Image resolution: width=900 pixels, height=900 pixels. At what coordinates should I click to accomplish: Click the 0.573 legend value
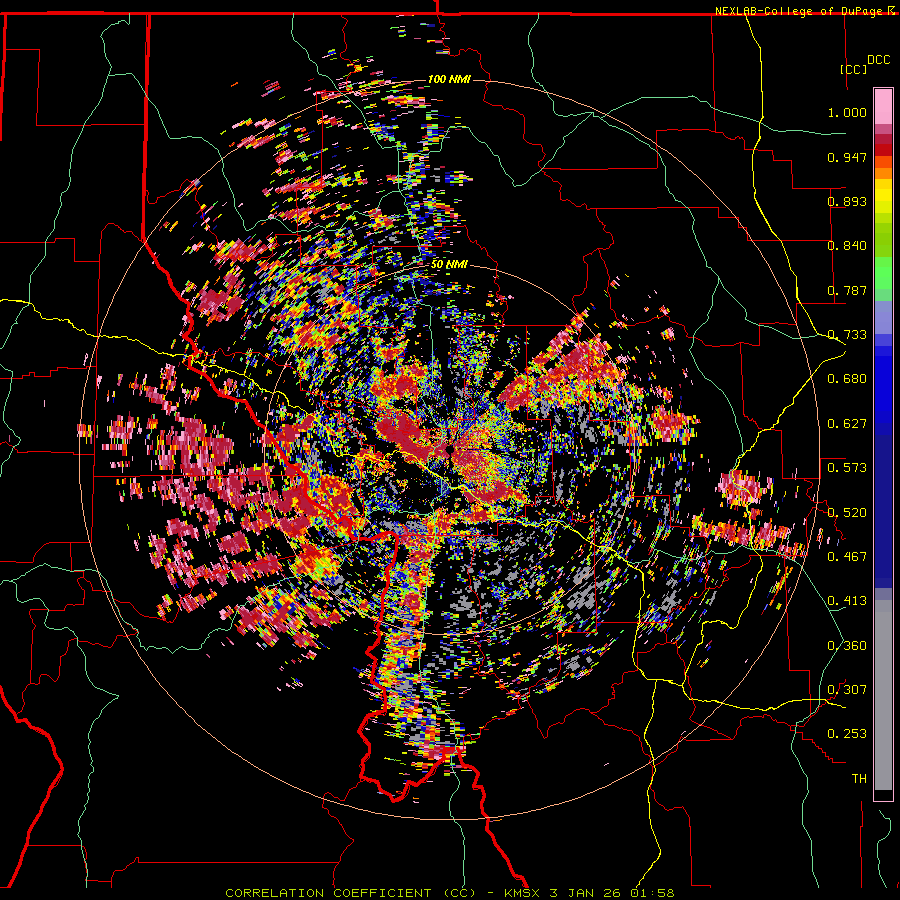[x=847, y=468]
